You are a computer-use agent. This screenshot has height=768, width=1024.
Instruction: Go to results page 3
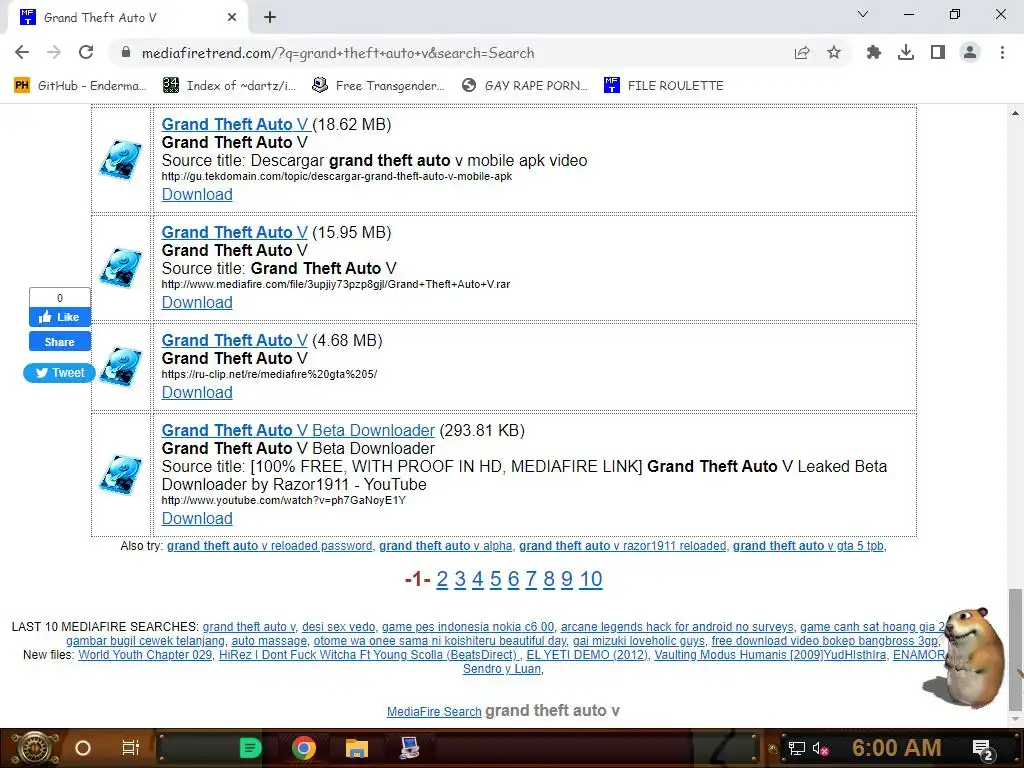460,579
